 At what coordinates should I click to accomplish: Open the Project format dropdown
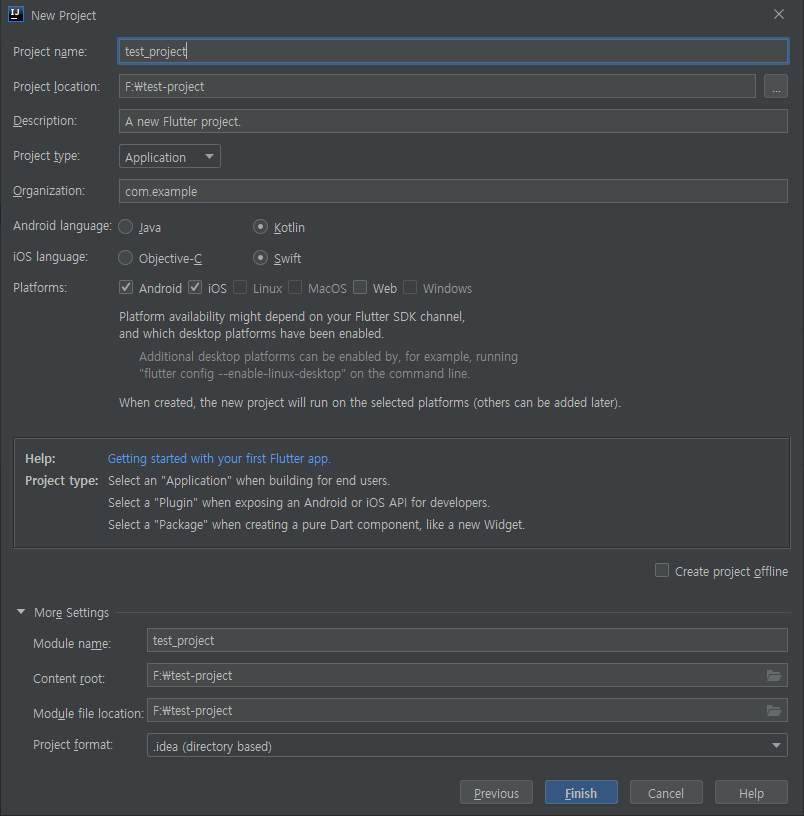coord(467,745)
